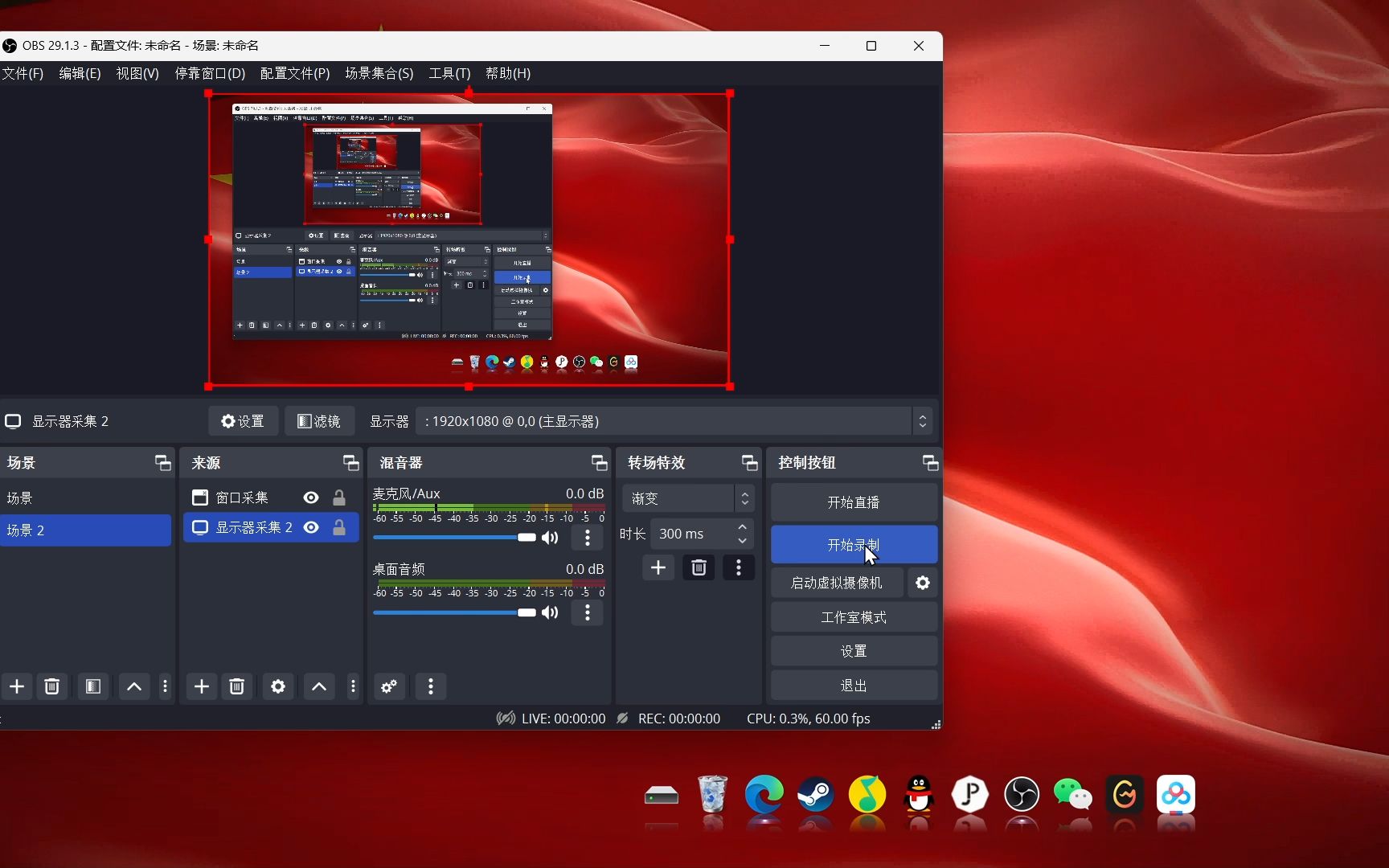Launch Steam from the dock

[x=816, y=795]
